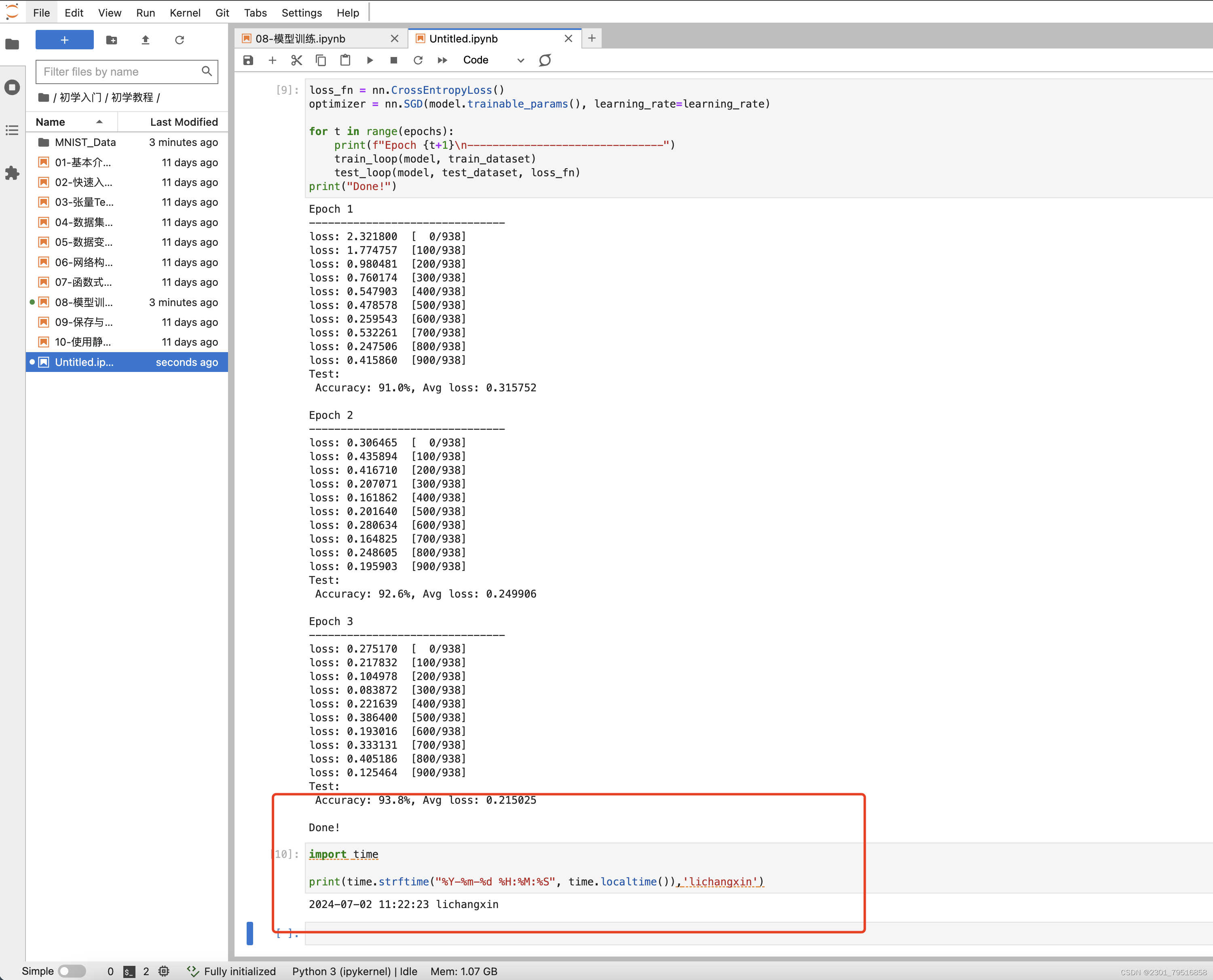Open the Run menu
Screen dimensions: 1213x980
coord(145,12)
